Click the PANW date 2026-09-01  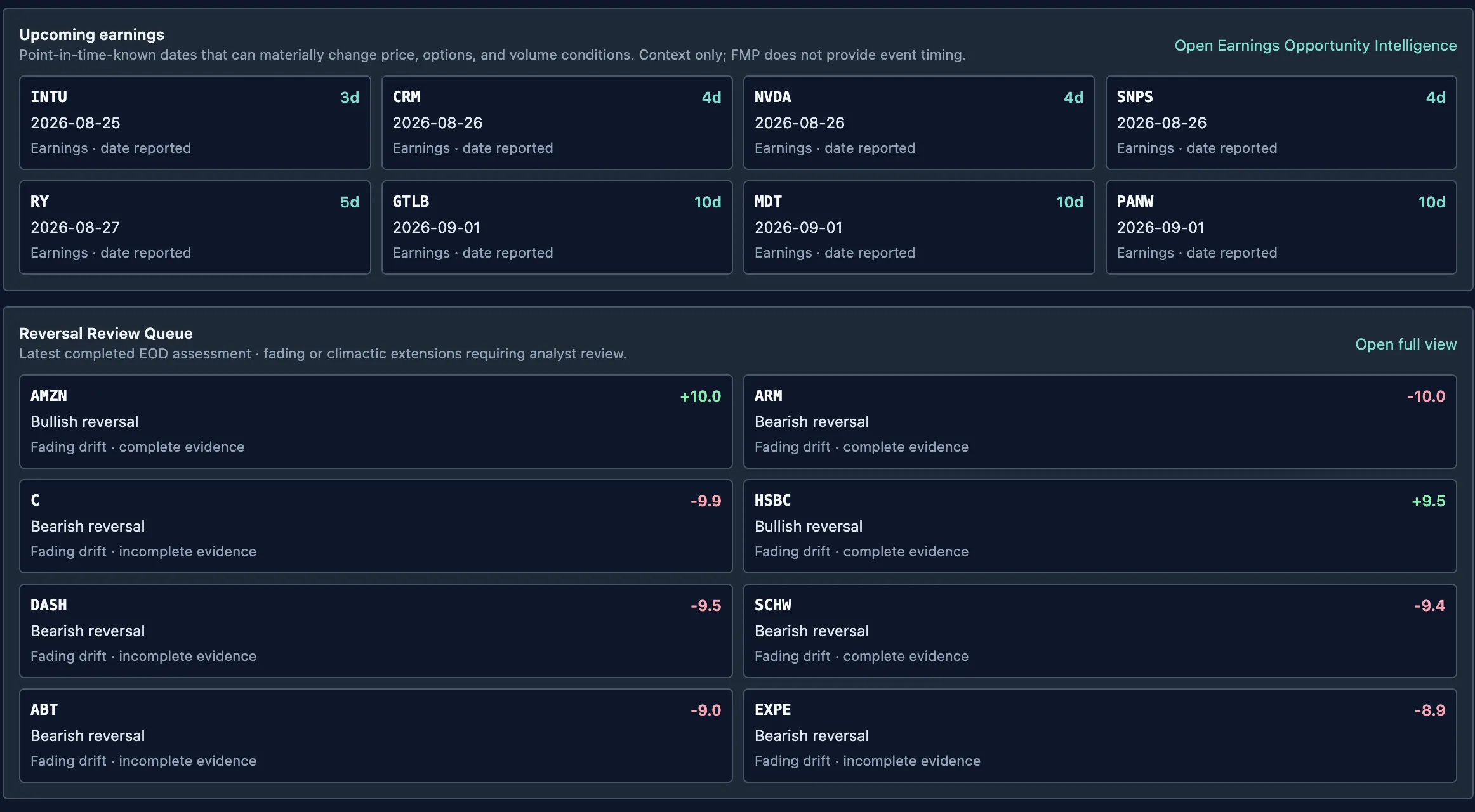[1161, 228]
